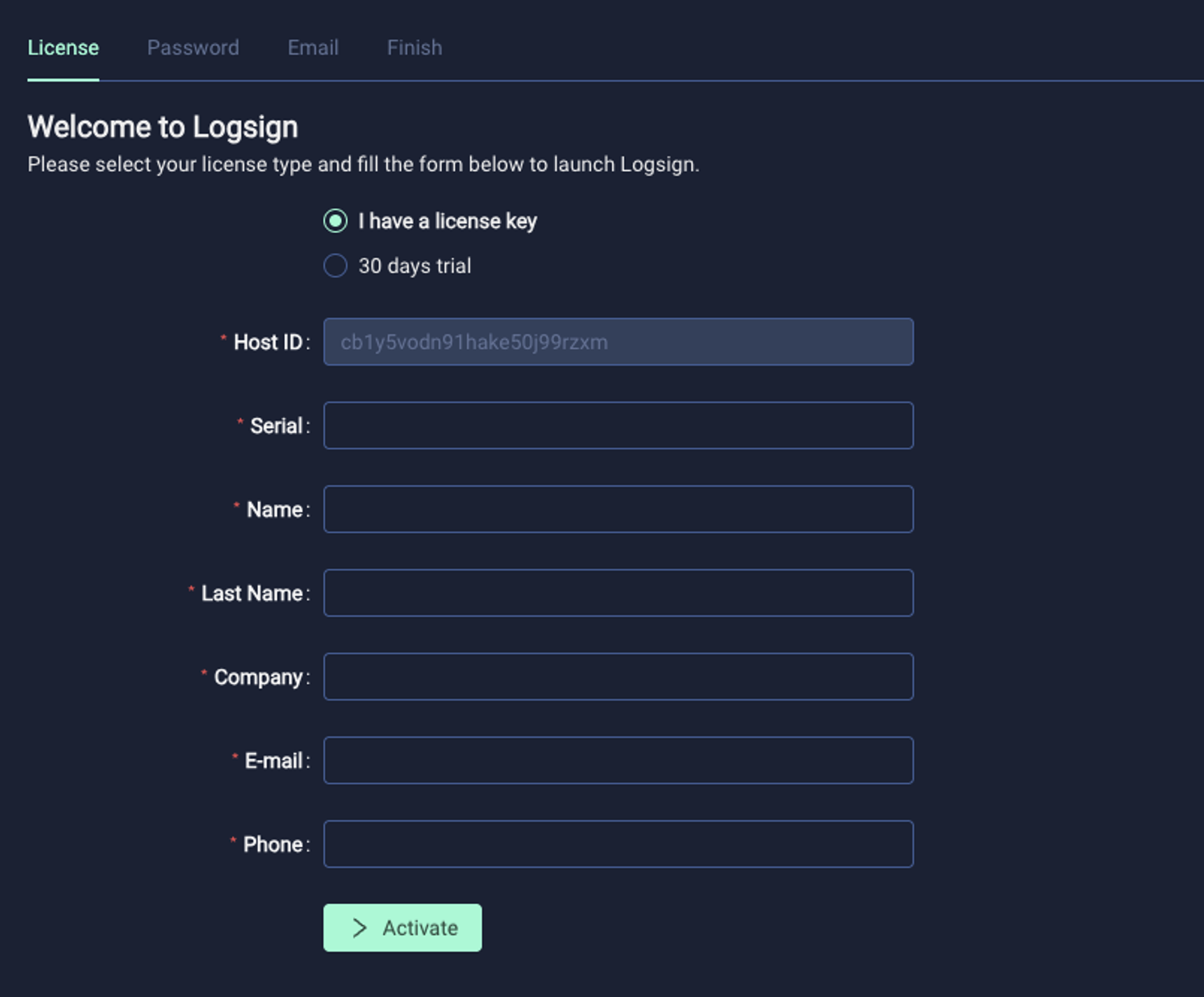Open the Email setup tab
The height and width of the screenshot is (997, 1204).
tap(313, 48)
